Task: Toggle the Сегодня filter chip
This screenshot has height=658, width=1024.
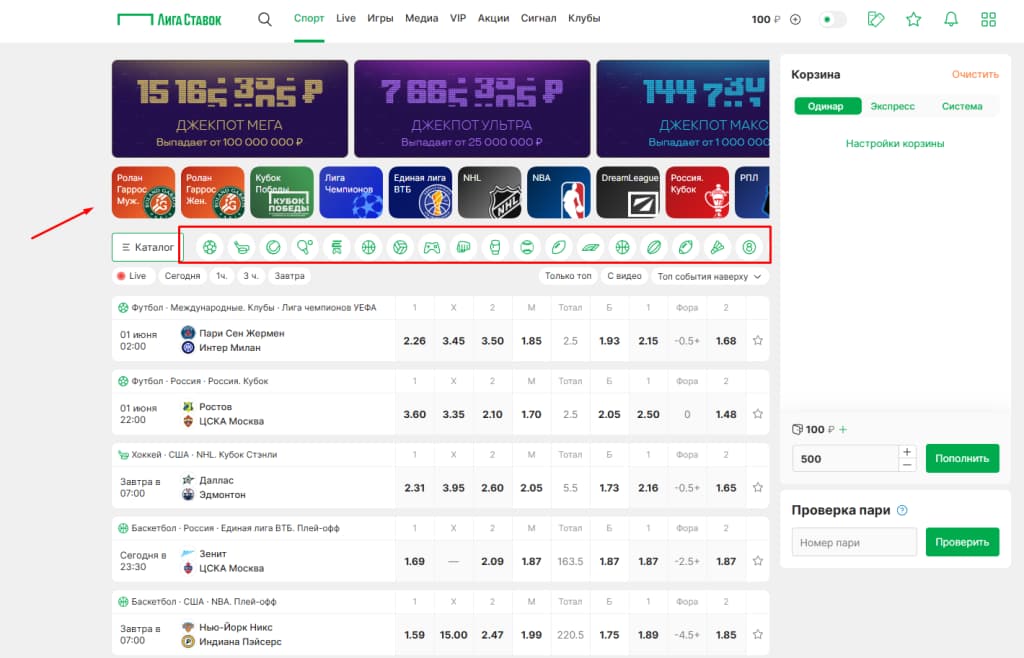Action: coord(182,276)
